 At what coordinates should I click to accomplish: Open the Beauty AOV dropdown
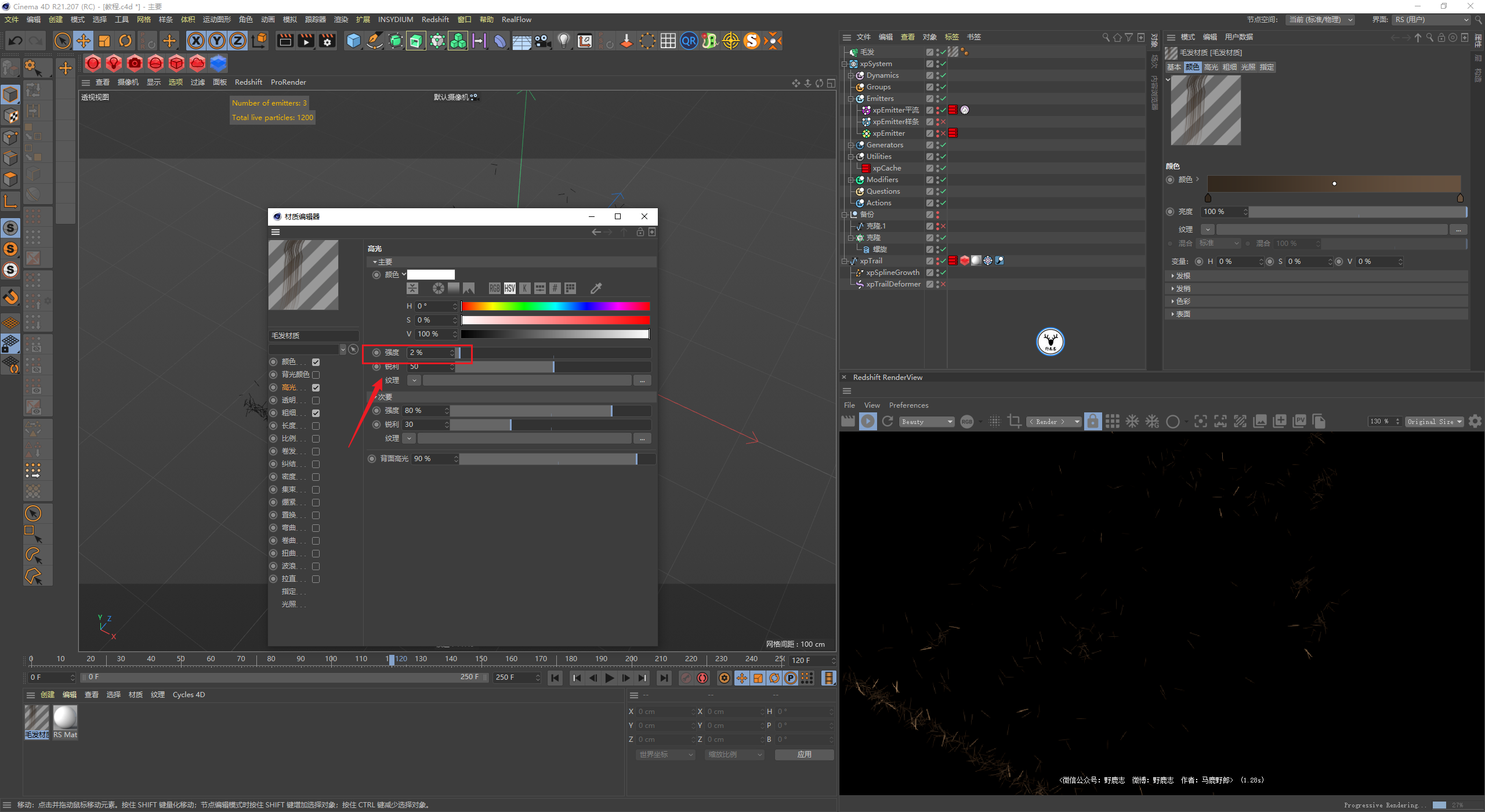click(926, 422)
